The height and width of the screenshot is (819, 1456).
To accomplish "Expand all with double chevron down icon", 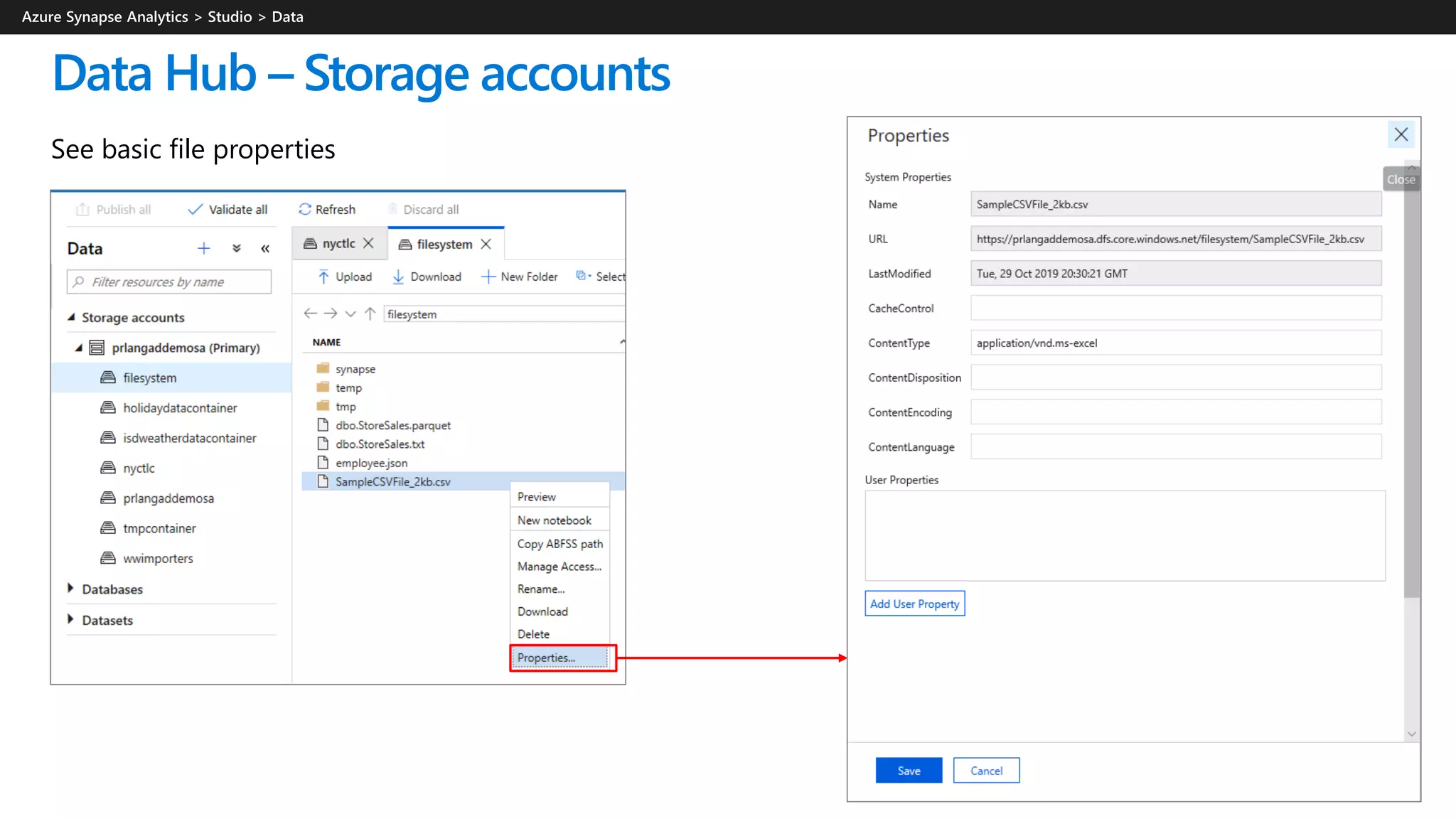I will (x=237, y=248).
